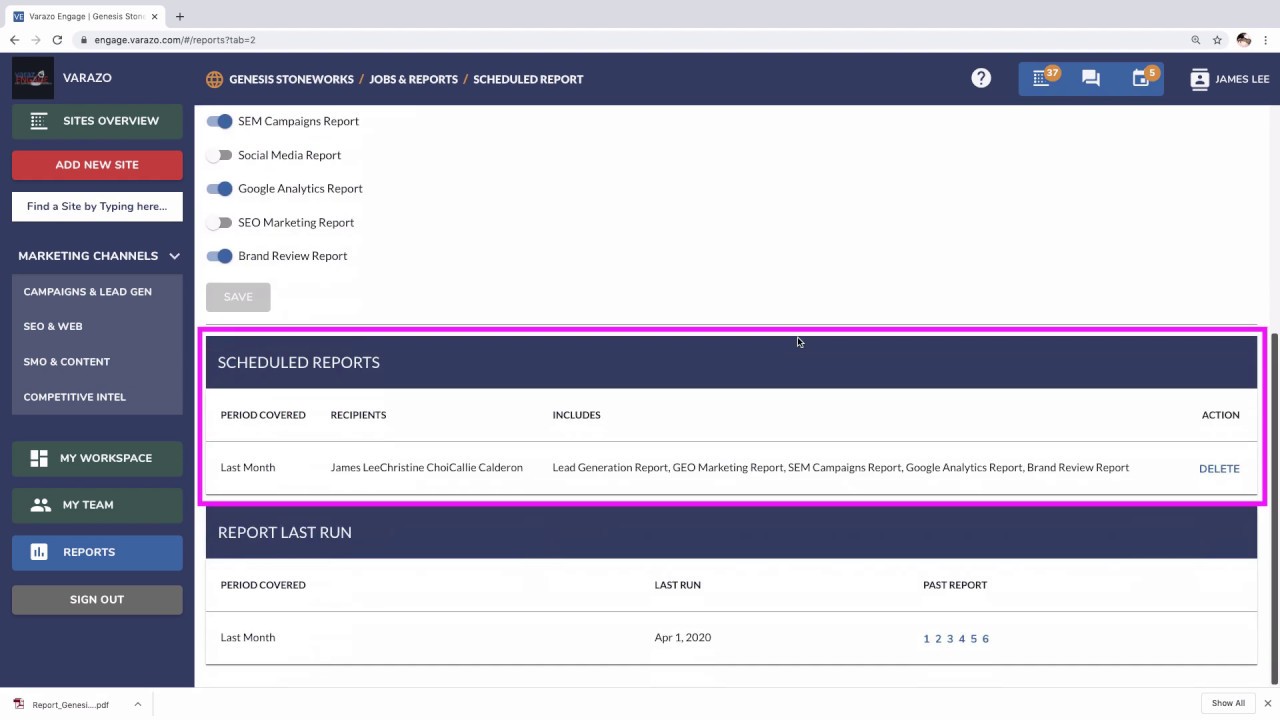Close the downloads bar

pos(1268,703)
